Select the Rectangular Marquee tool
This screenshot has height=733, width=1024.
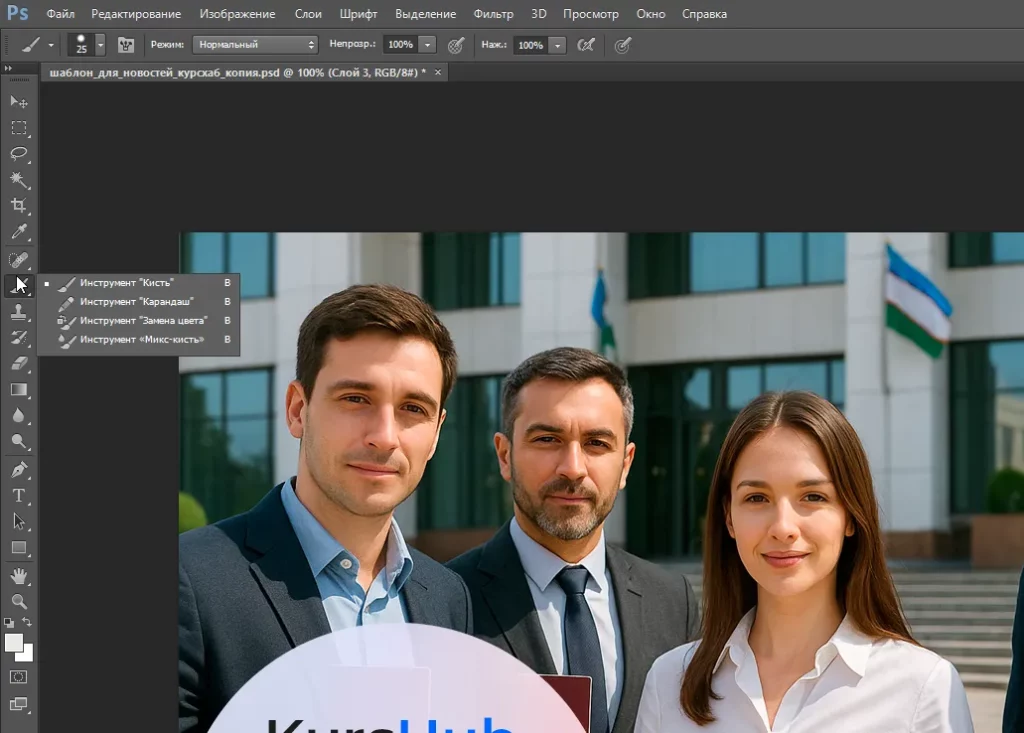click(x=18, y=127)
